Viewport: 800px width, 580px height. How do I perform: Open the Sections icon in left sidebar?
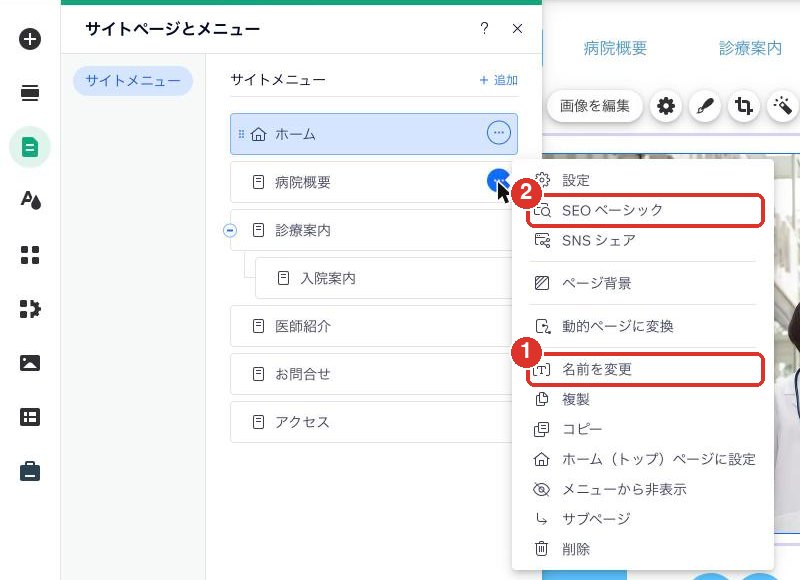pyautogui.click(x=30, y=93)
